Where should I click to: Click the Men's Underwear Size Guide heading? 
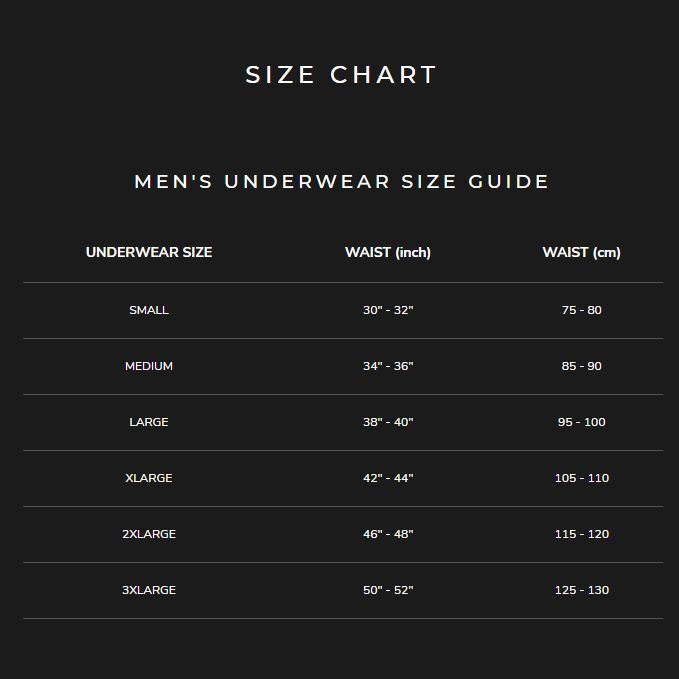[342, 181]
